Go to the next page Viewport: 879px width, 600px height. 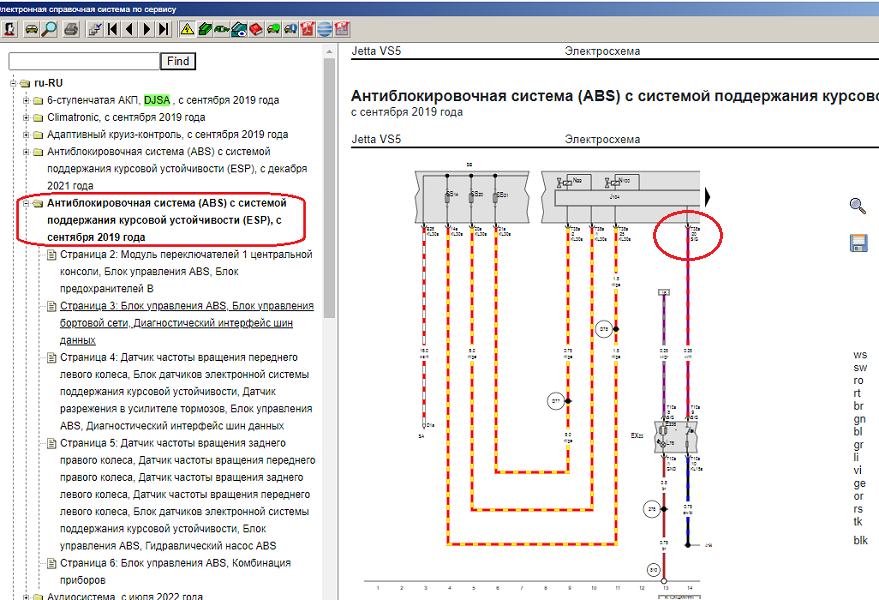pos(147,29)
